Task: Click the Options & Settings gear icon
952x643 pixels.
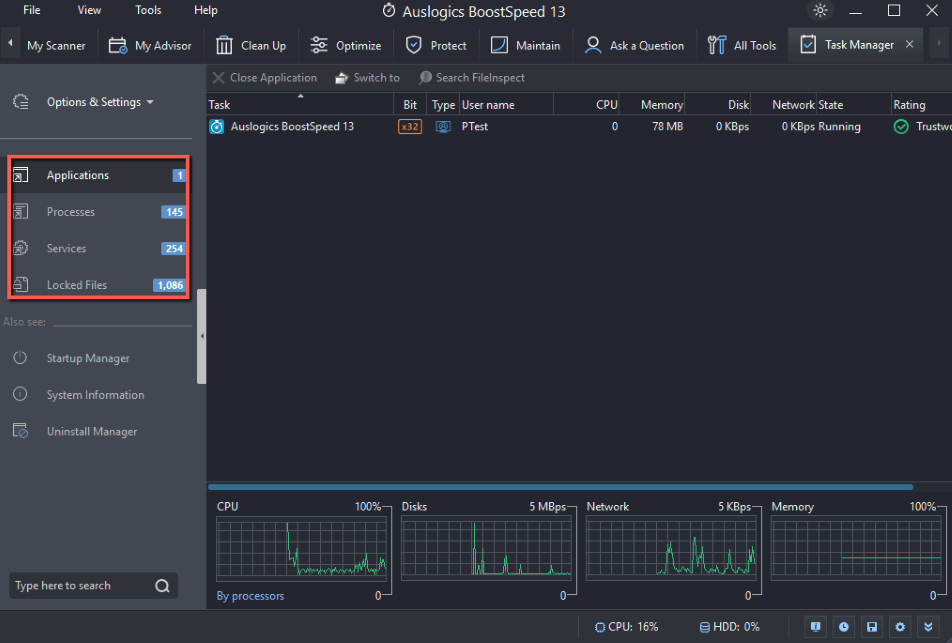Action: (21, 102)
